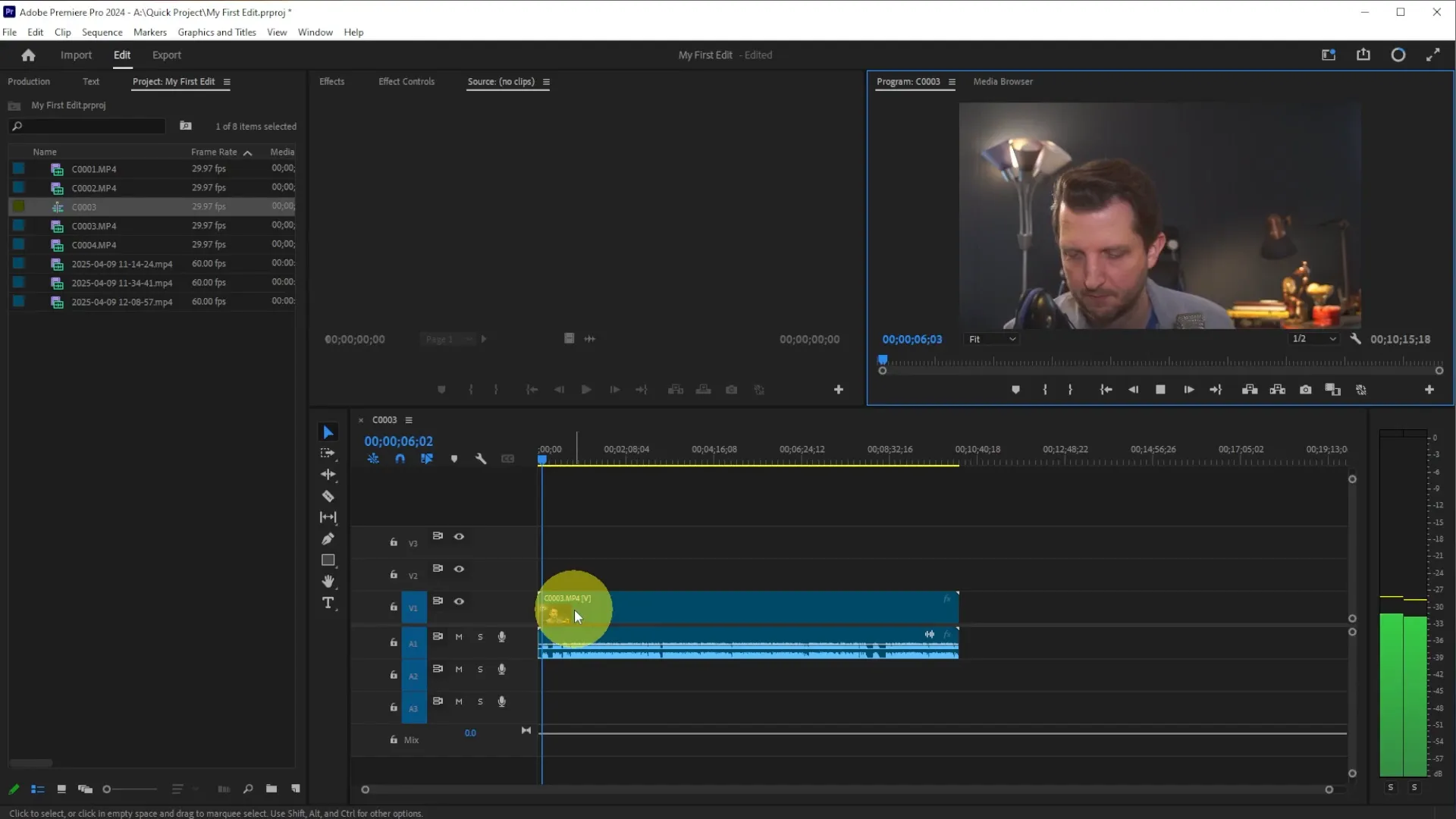The image size is (1456, 819).
Task: Open Quick Export share icon
Action: [x=1363, y=55]
